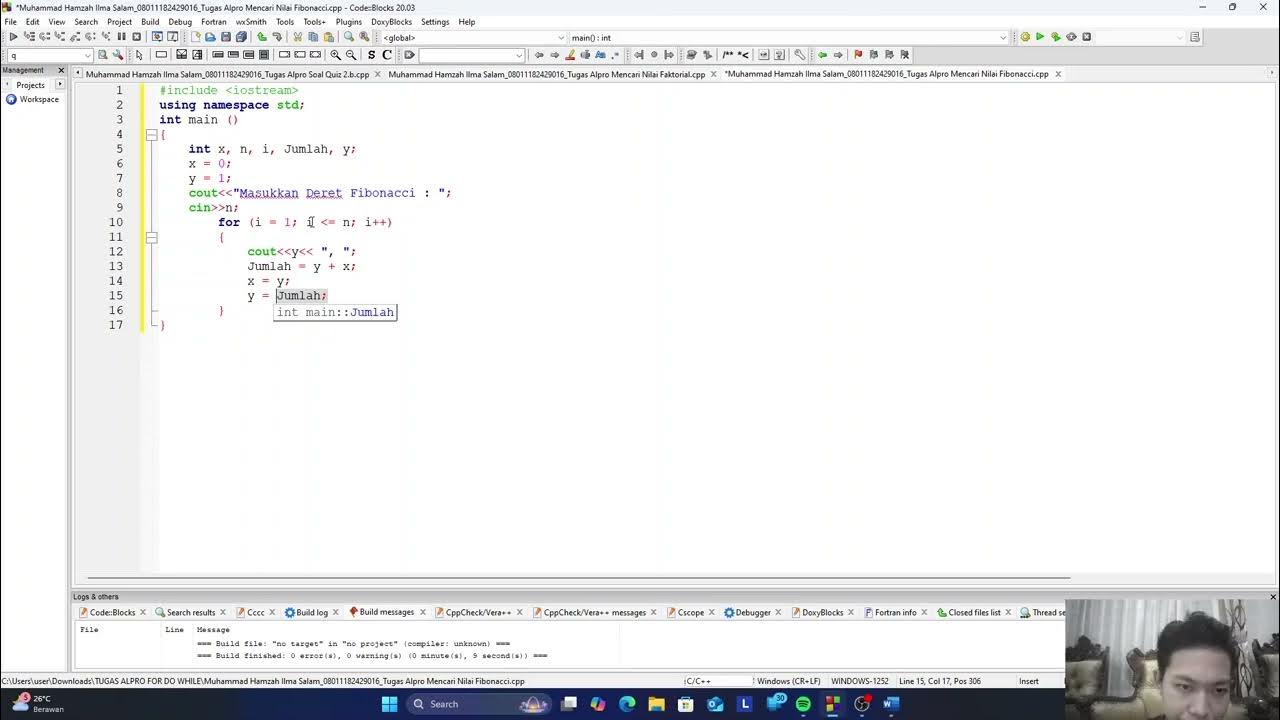The image size is (1280, 720).
Task: Click the C comment toolbar icon
Action: (x=387, y=55)
